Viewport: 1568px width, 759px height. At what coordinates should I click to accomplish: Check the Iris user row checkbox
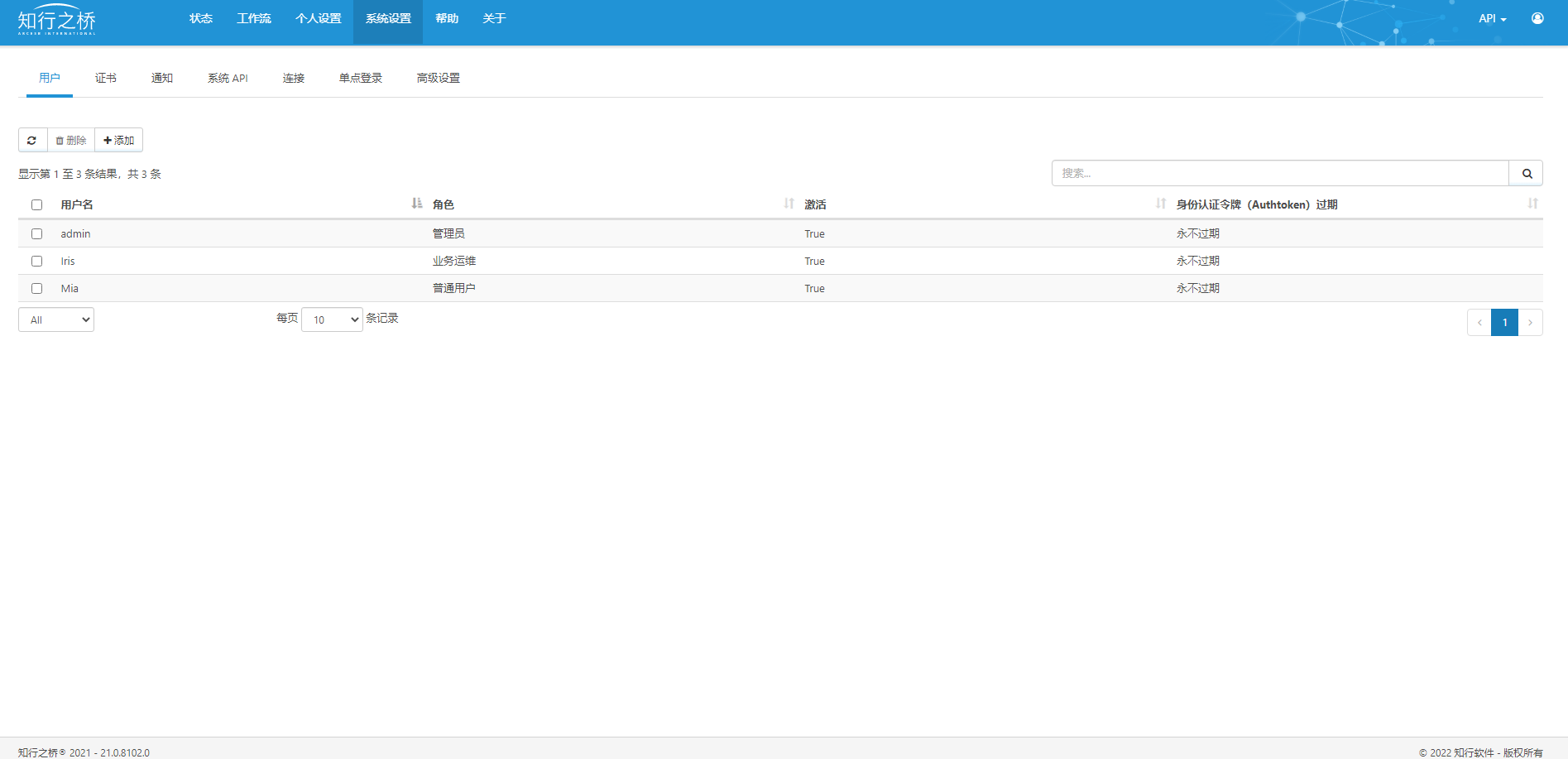point(36,261)
